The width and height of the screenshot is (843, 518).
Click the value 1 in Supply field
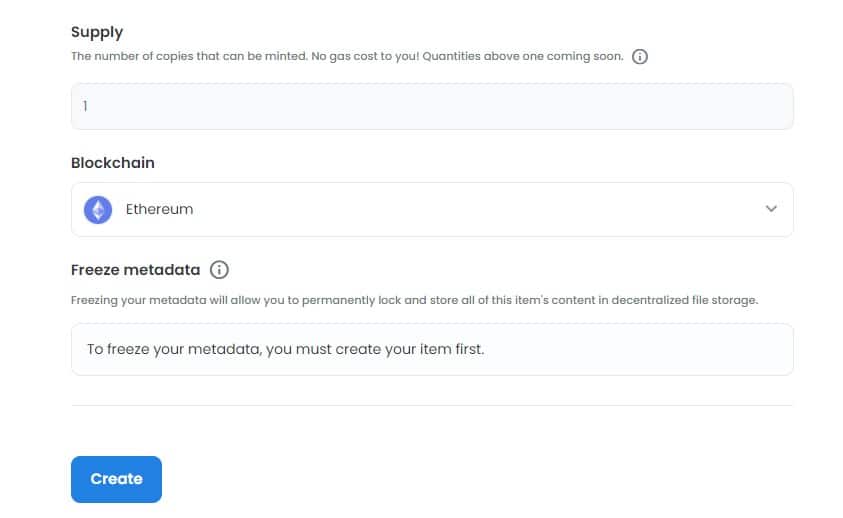86,106
